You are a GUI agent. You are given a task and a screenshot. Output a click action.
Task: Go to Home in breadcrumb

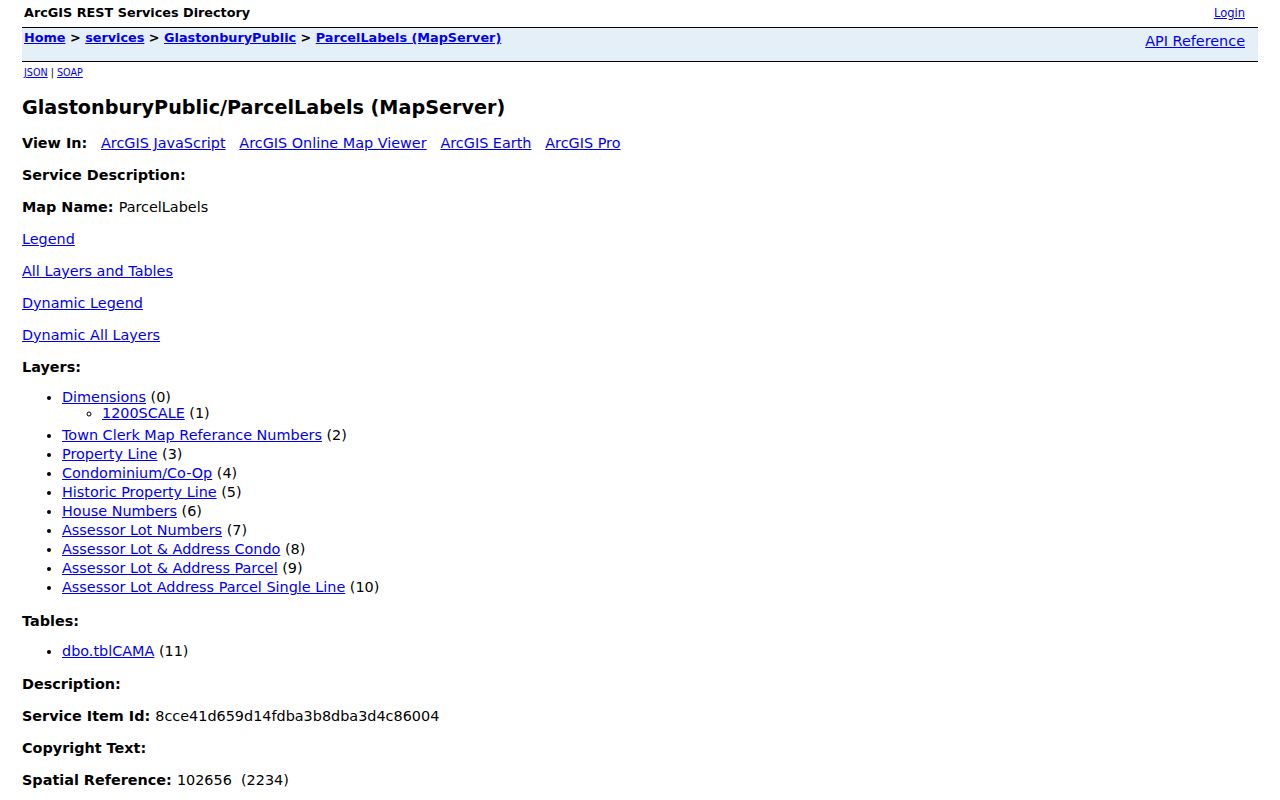point(45,38)
